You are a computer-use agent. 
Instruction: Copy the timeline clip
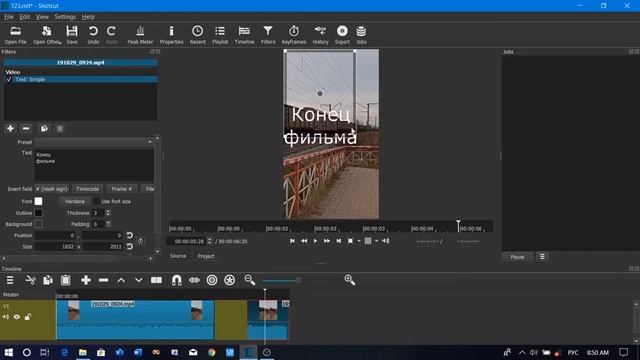48,280
